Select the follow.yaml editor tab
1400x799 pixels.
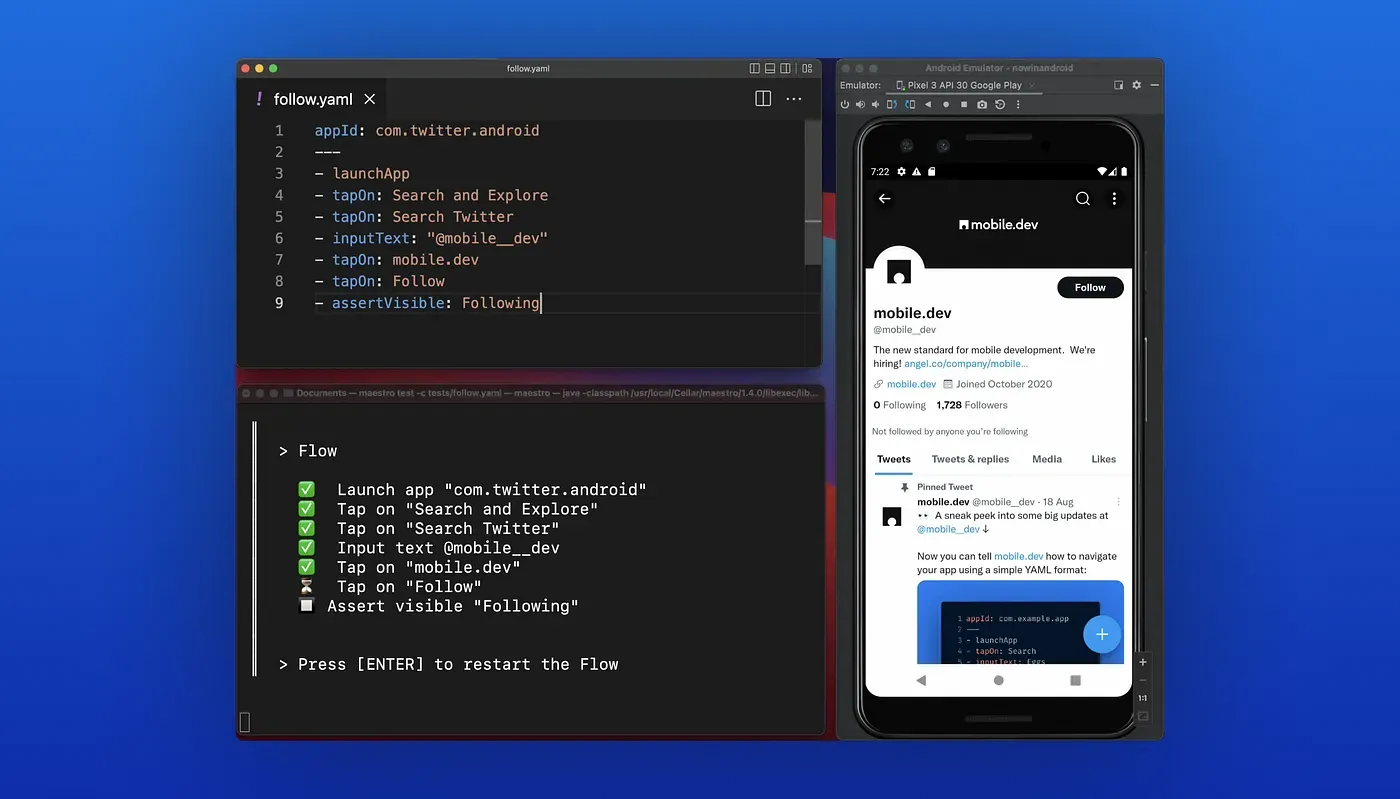(313, 99)
